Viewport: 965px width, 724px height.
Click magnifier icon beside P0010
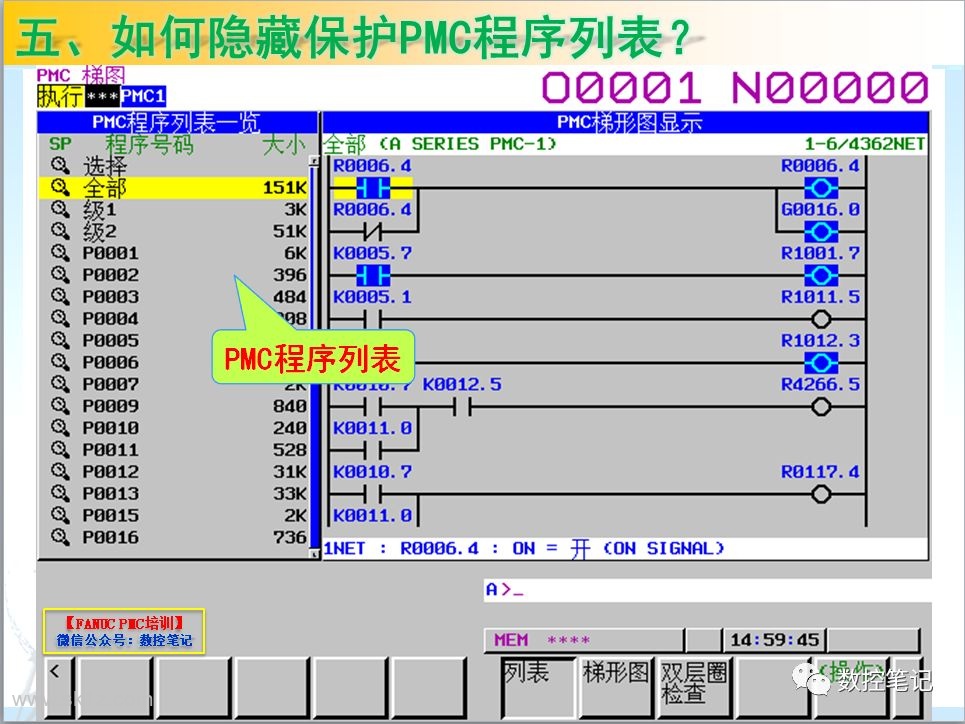[x=60, y=427]
